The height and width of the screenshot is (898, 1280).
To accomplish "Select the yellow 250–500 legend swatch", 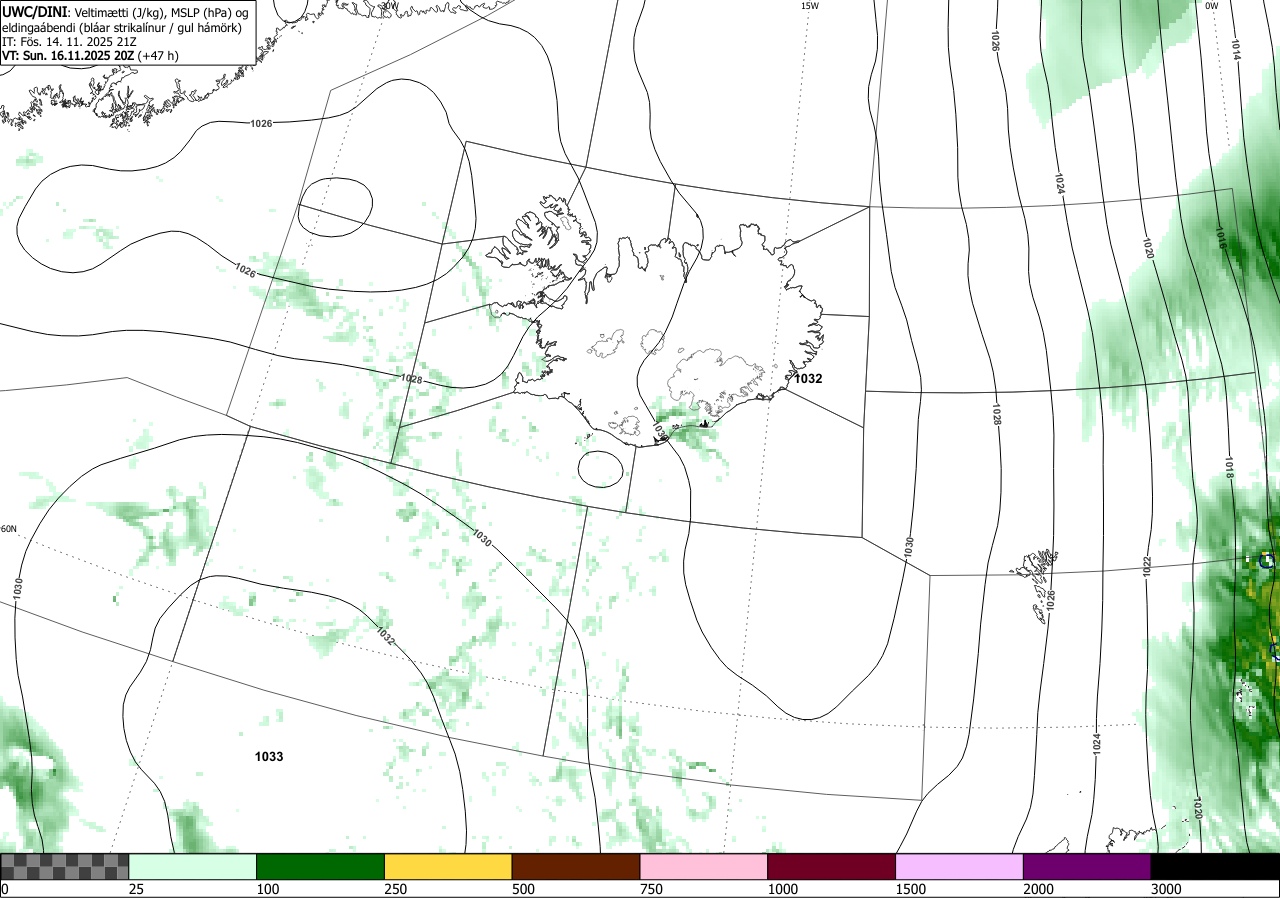I will click(448, 866).
